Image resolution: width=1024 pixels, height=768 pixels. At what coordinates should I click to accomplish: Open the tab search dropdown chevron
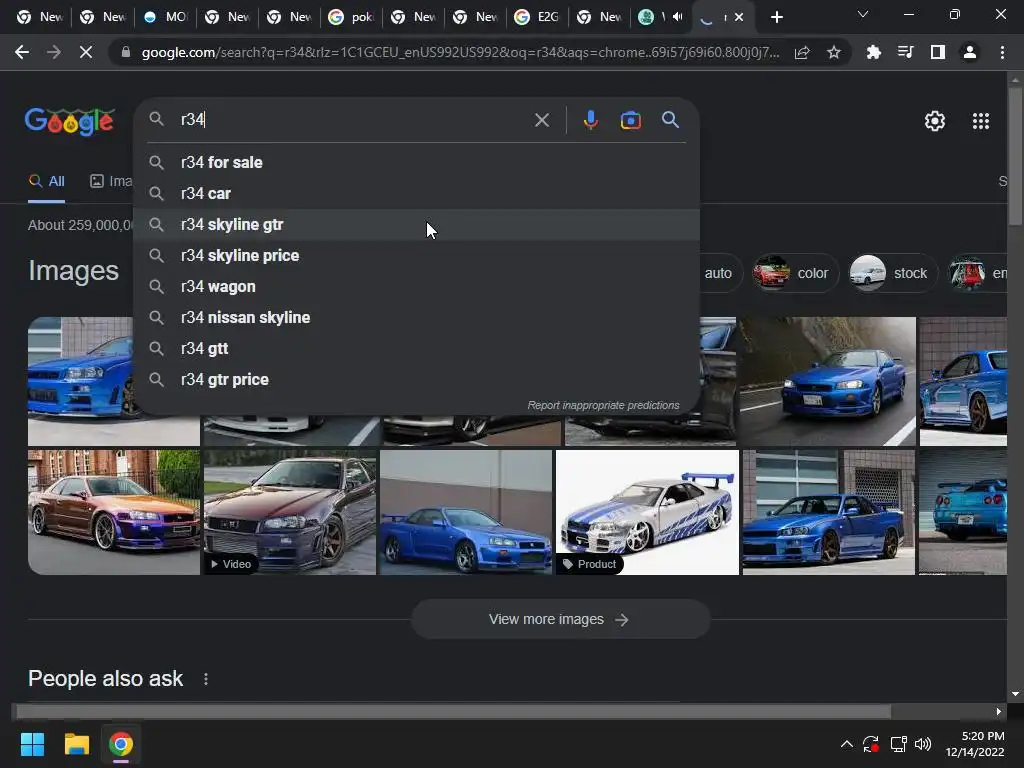click(863, 14)
